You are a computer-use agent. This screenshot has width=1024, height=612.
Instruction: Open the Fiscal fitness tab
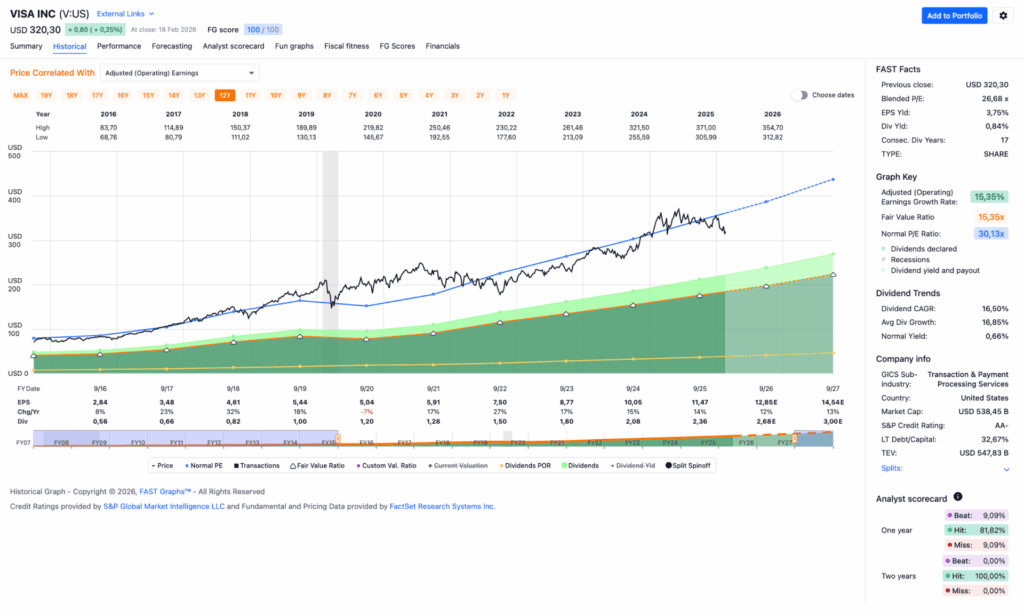[x=346, y=46]
